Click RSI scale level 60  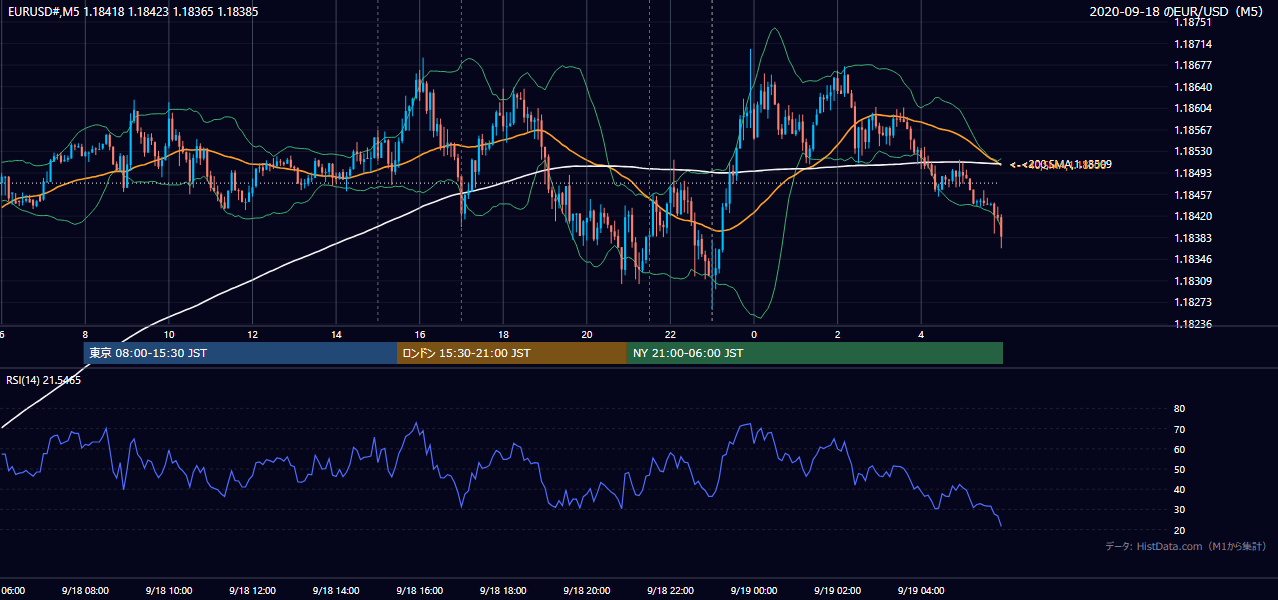pyautogui.click(x=1179, y=449)
